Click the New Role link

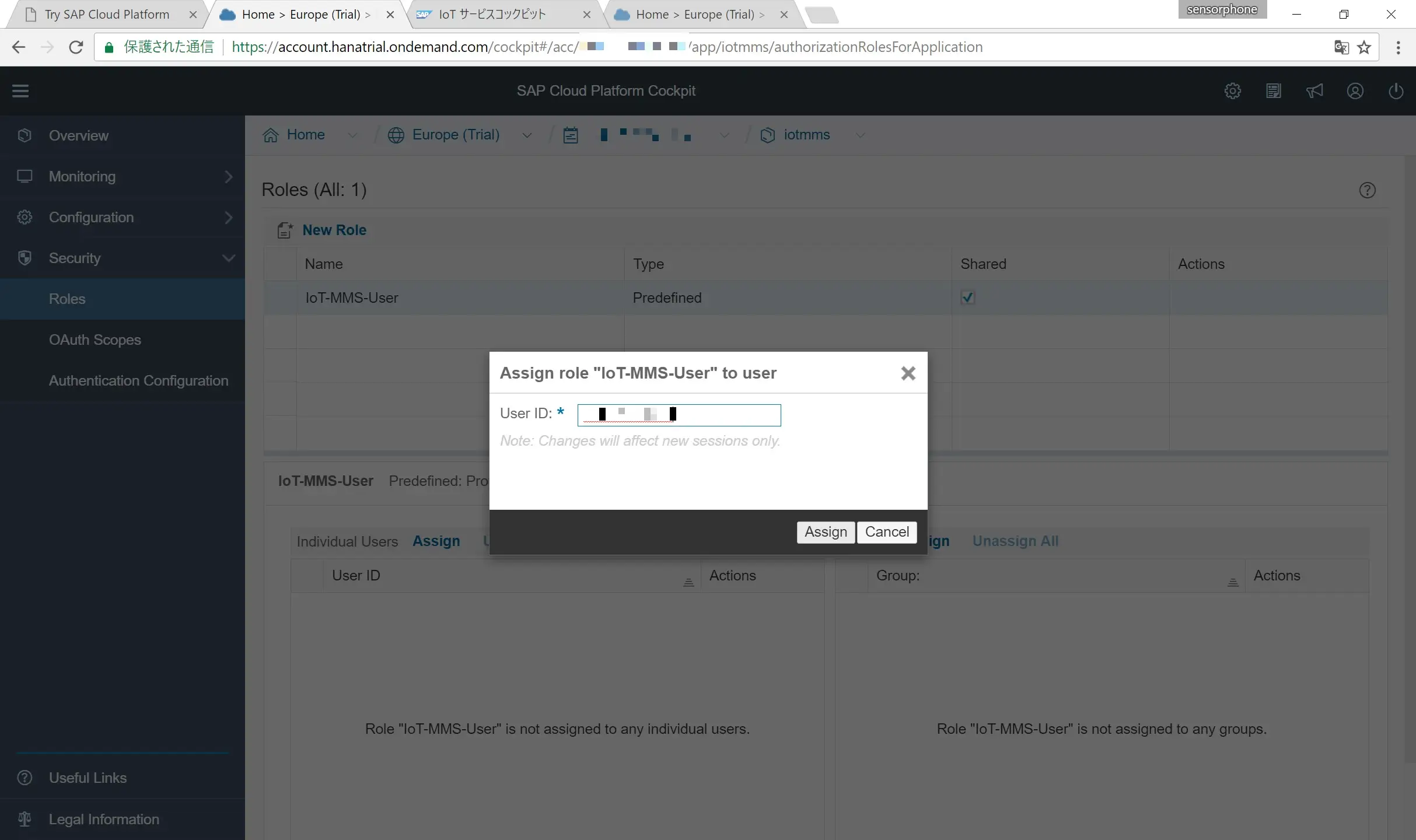pos(334,230)
